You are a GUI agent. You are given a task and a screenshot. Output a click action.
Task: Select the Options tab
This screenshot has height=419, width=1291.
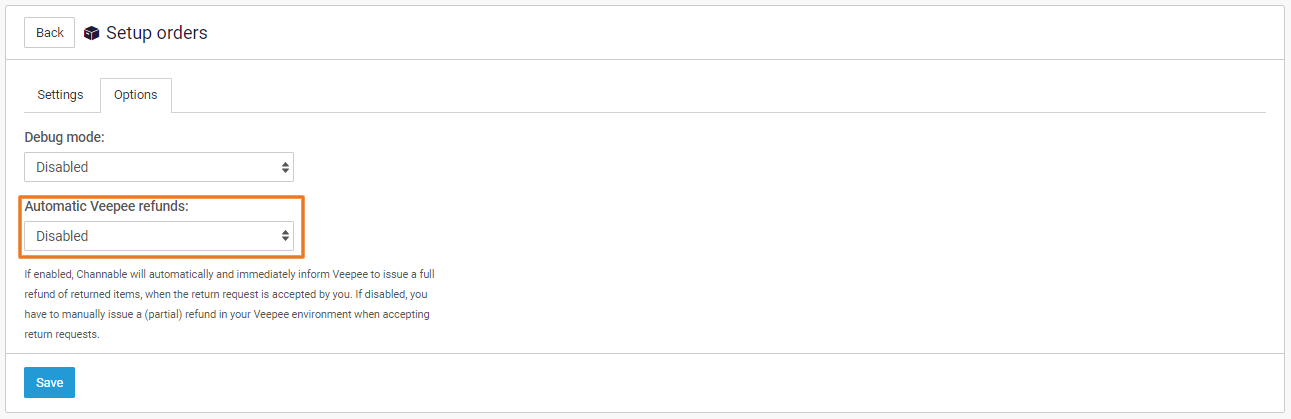(x=135, y=95)
